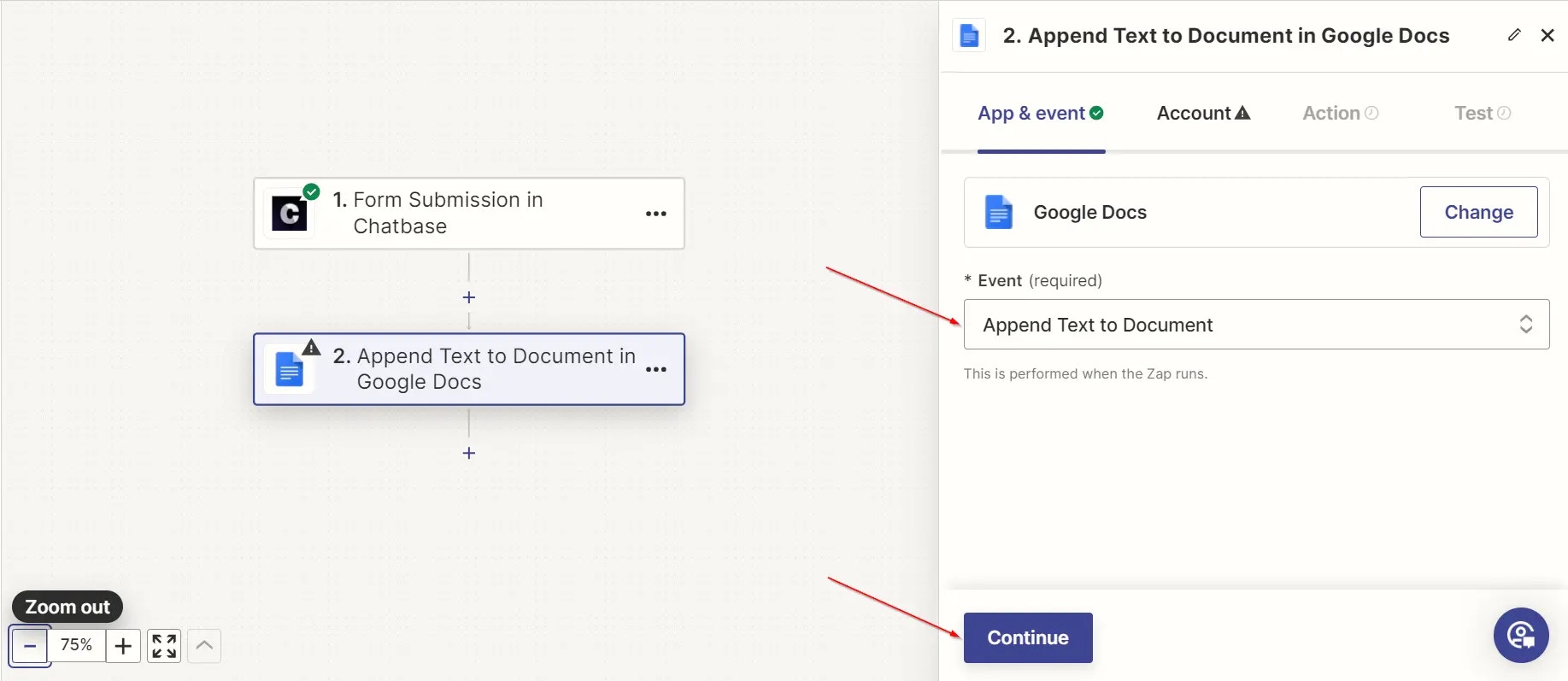
Task: Click the Change app button
Action: coord(1478,212)
